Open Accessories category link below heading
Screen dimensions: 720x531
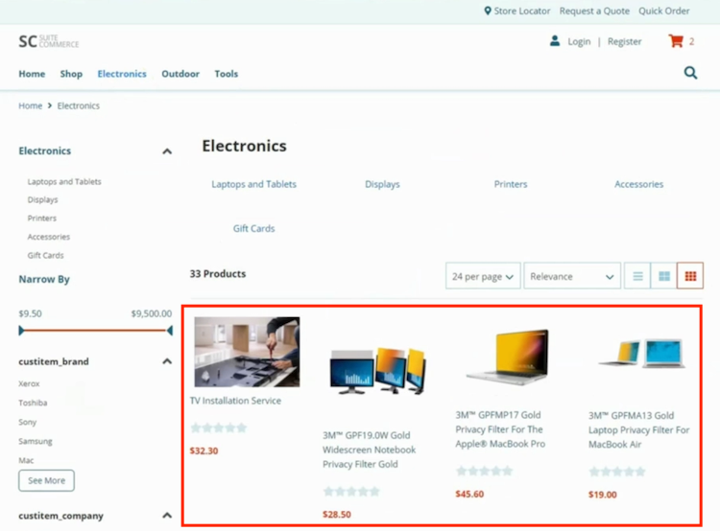click(x=639, y=184)
